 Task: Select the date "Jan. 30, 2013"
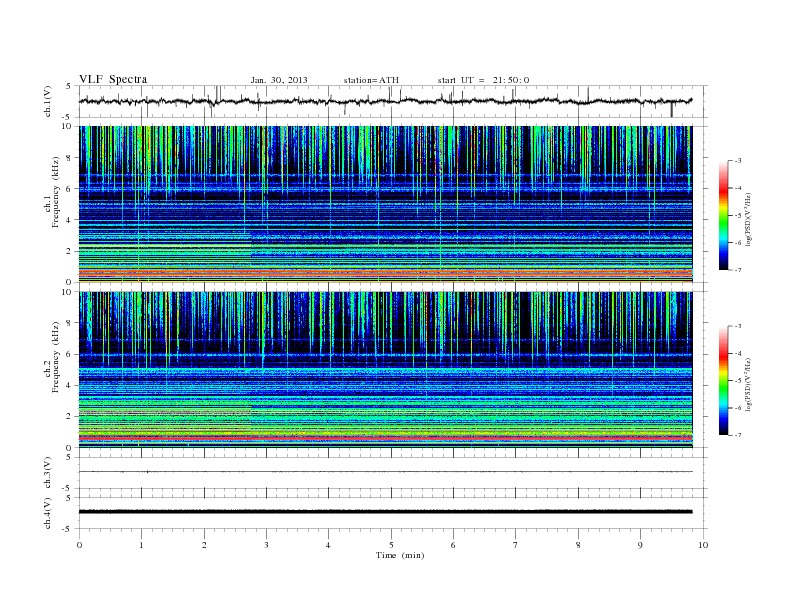click(x=279, y=80)
